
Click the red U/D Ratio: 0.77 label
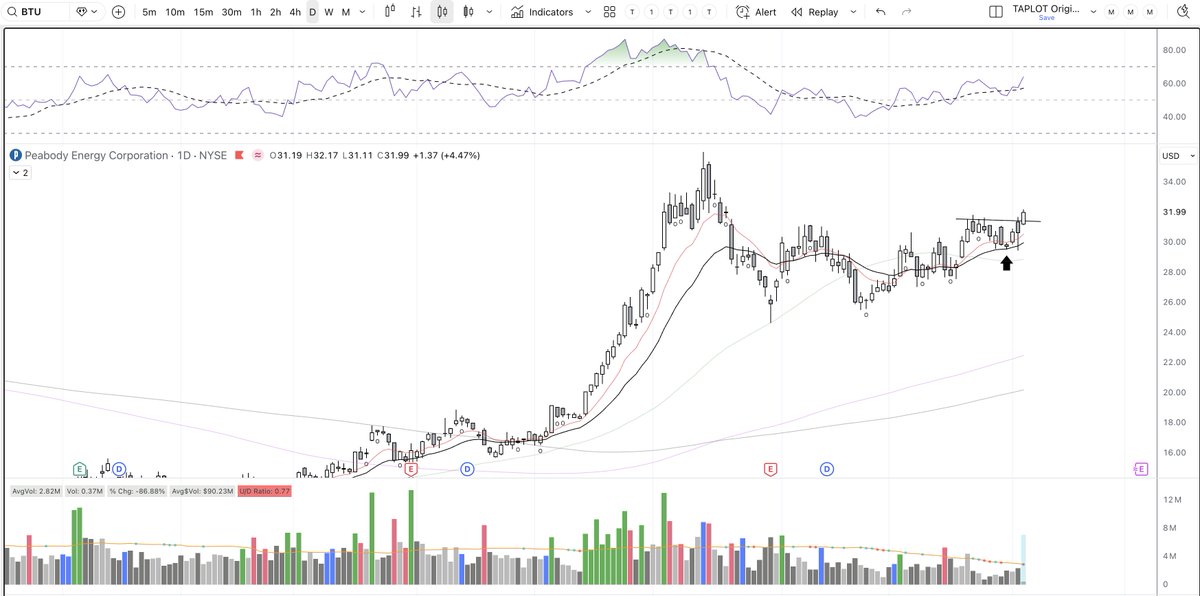point(264,491)
